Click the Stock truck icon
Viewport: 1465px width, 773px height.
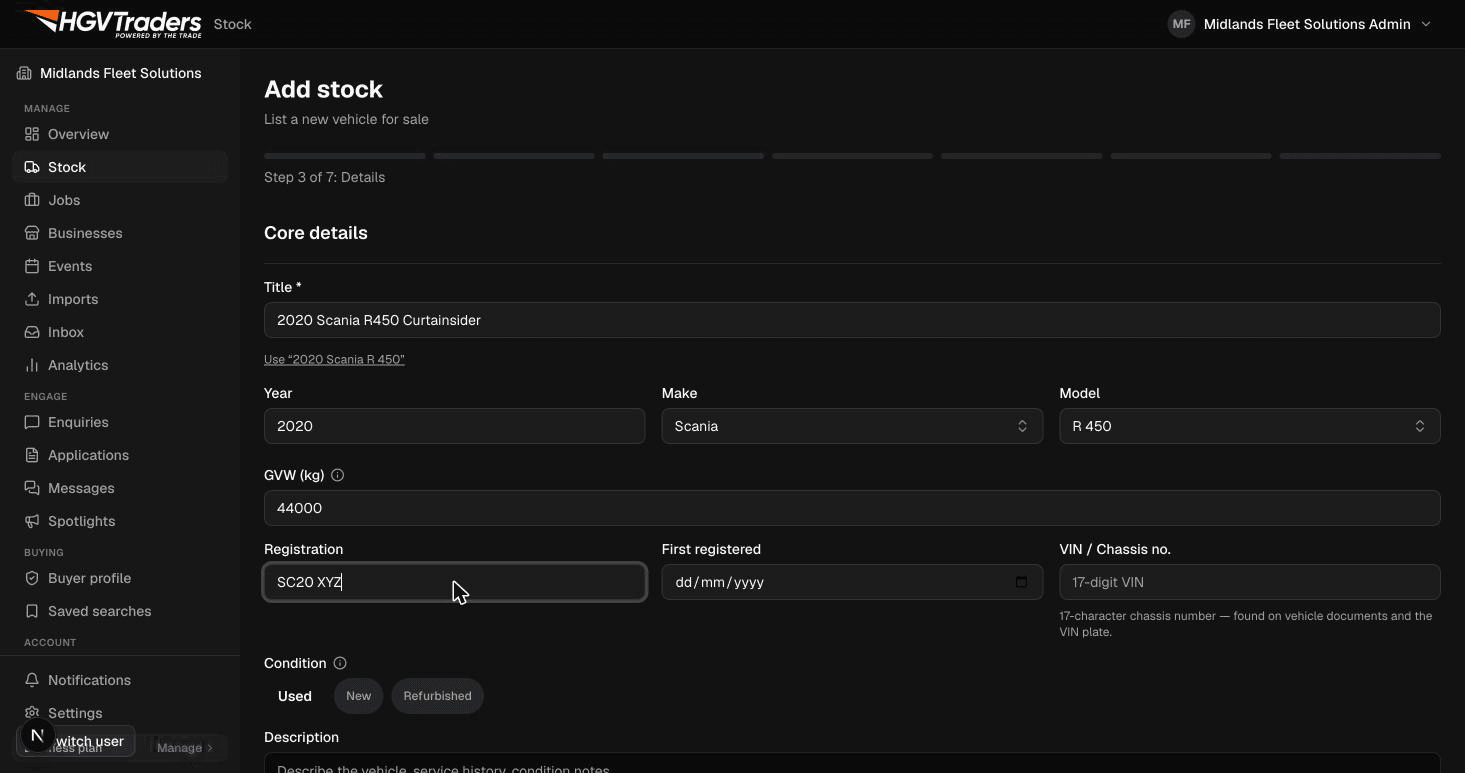point(32,167)
